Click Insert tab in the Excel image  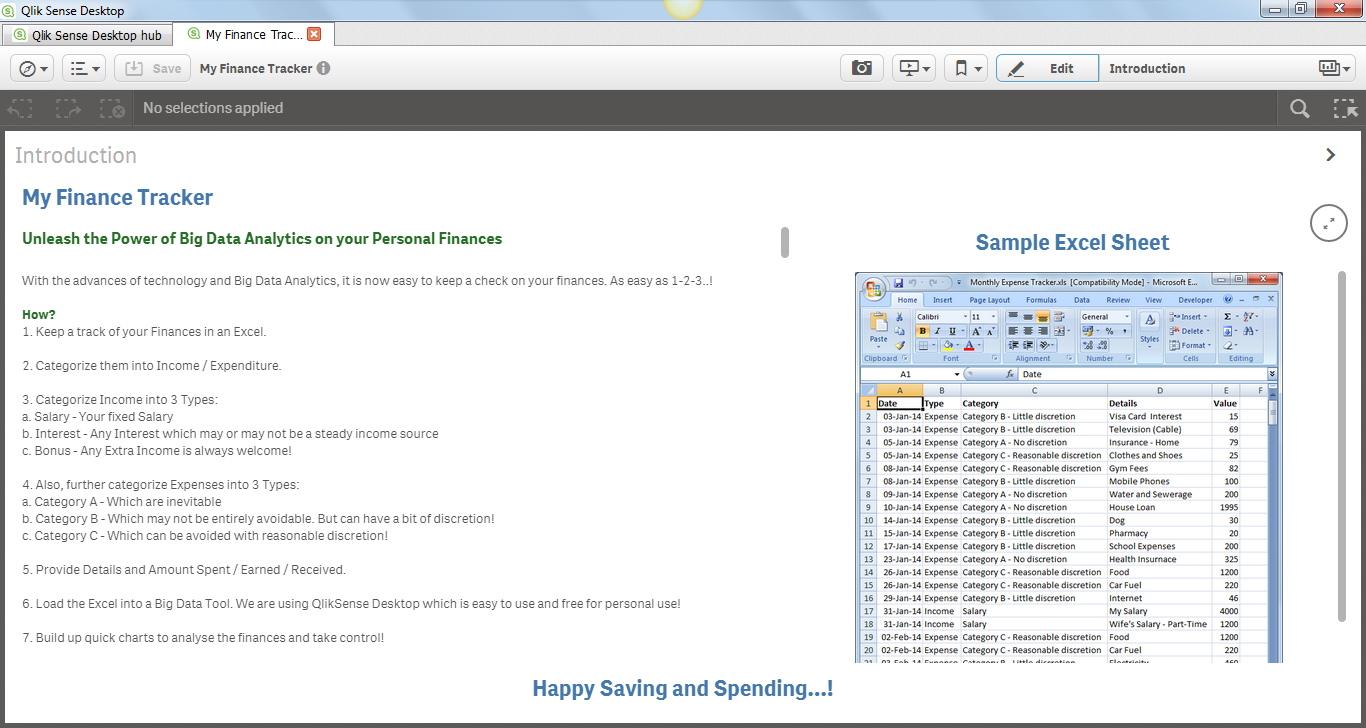942,300
